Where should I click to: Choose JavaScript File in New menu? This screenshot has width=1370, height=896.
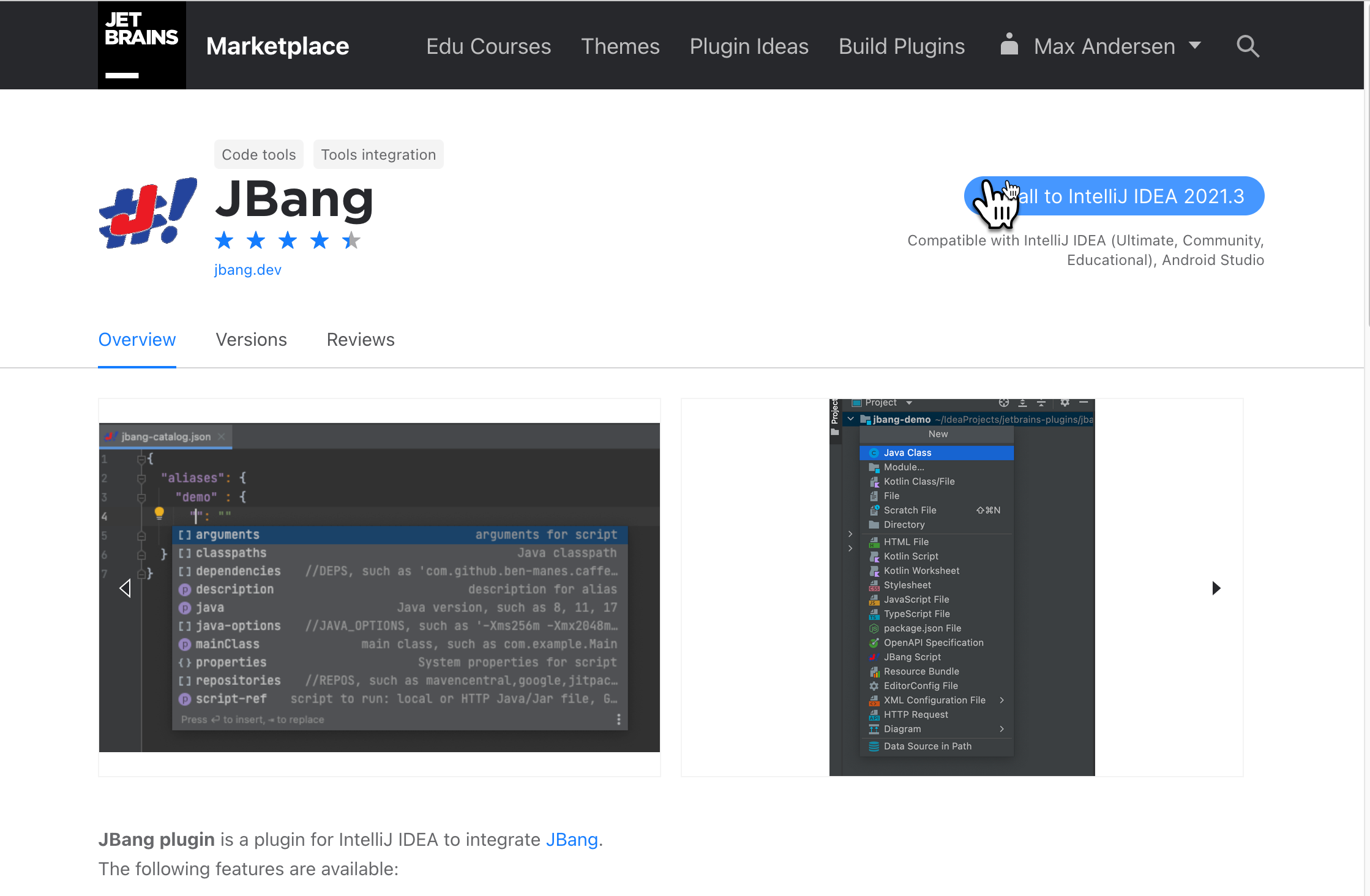(x=937, y=599)
